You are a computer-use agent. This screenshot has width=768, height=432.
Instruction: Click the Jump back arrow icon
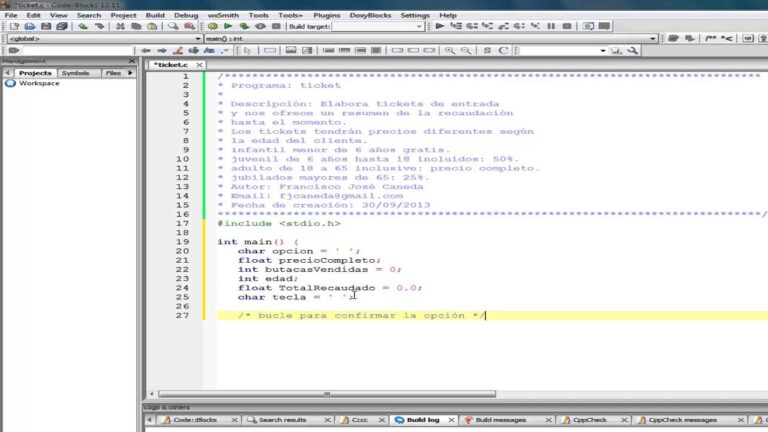(x=145, y=50)
